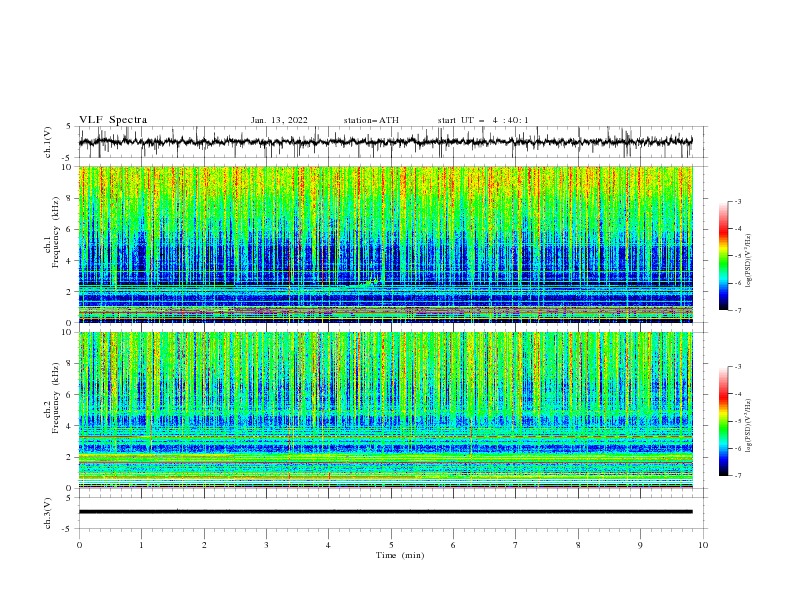This screenshot has width=792, height=612.
Task: Click the 'VLF Spectra' title text
Action: click(x=113, y=120)
